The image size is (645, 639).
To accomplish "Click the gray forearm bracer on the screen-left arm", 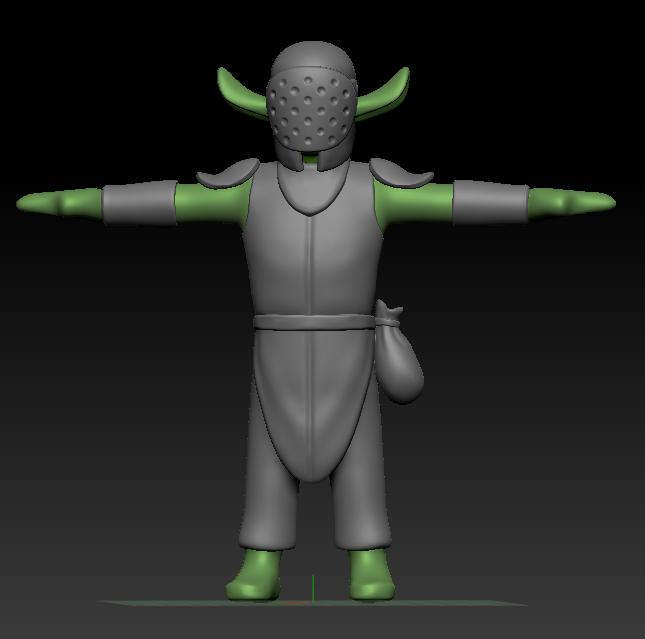I will (x=140, y=203).
